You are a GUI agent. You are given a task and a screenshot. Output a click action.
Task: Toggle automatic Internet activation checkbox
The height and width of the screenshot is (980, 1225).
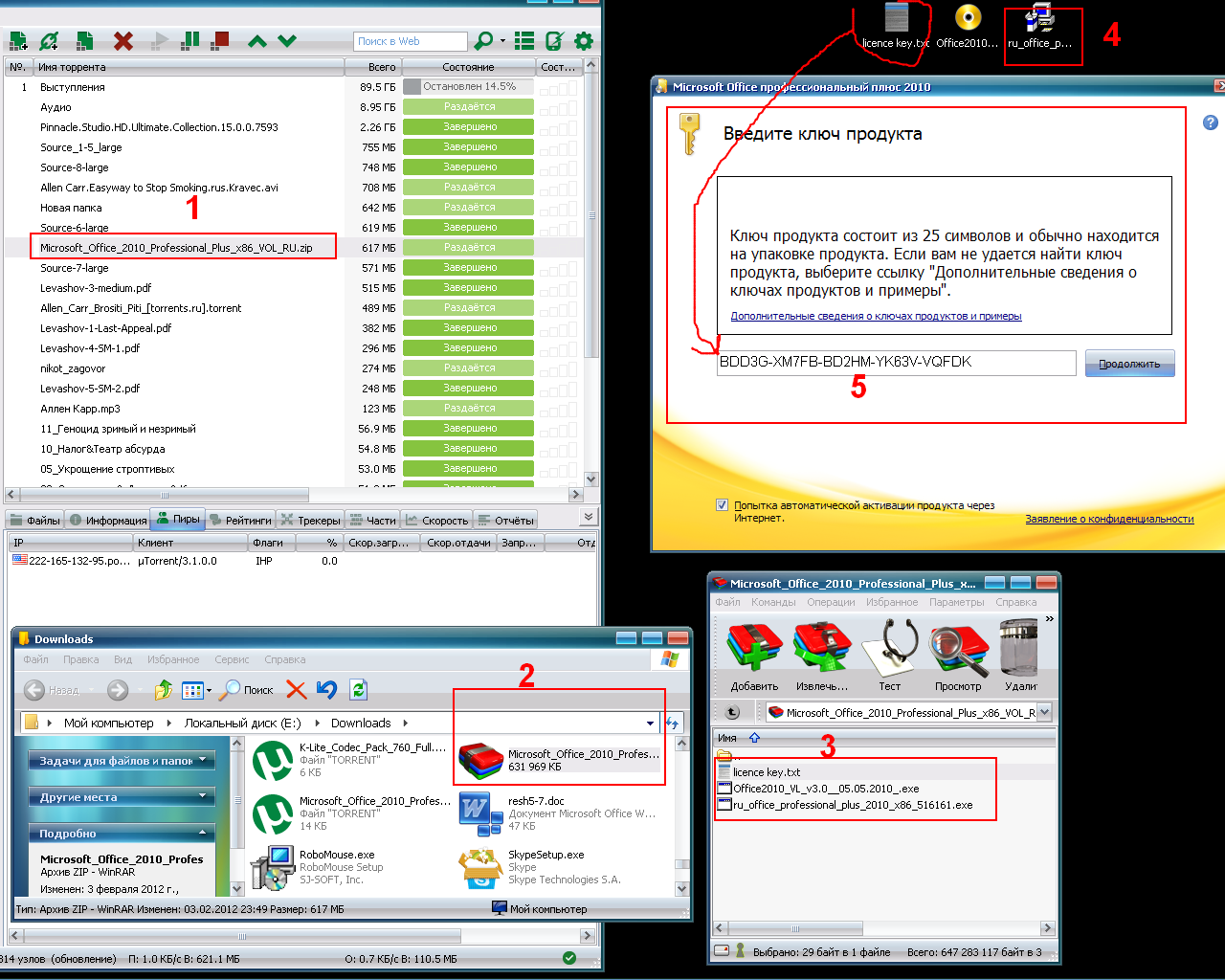723,505
